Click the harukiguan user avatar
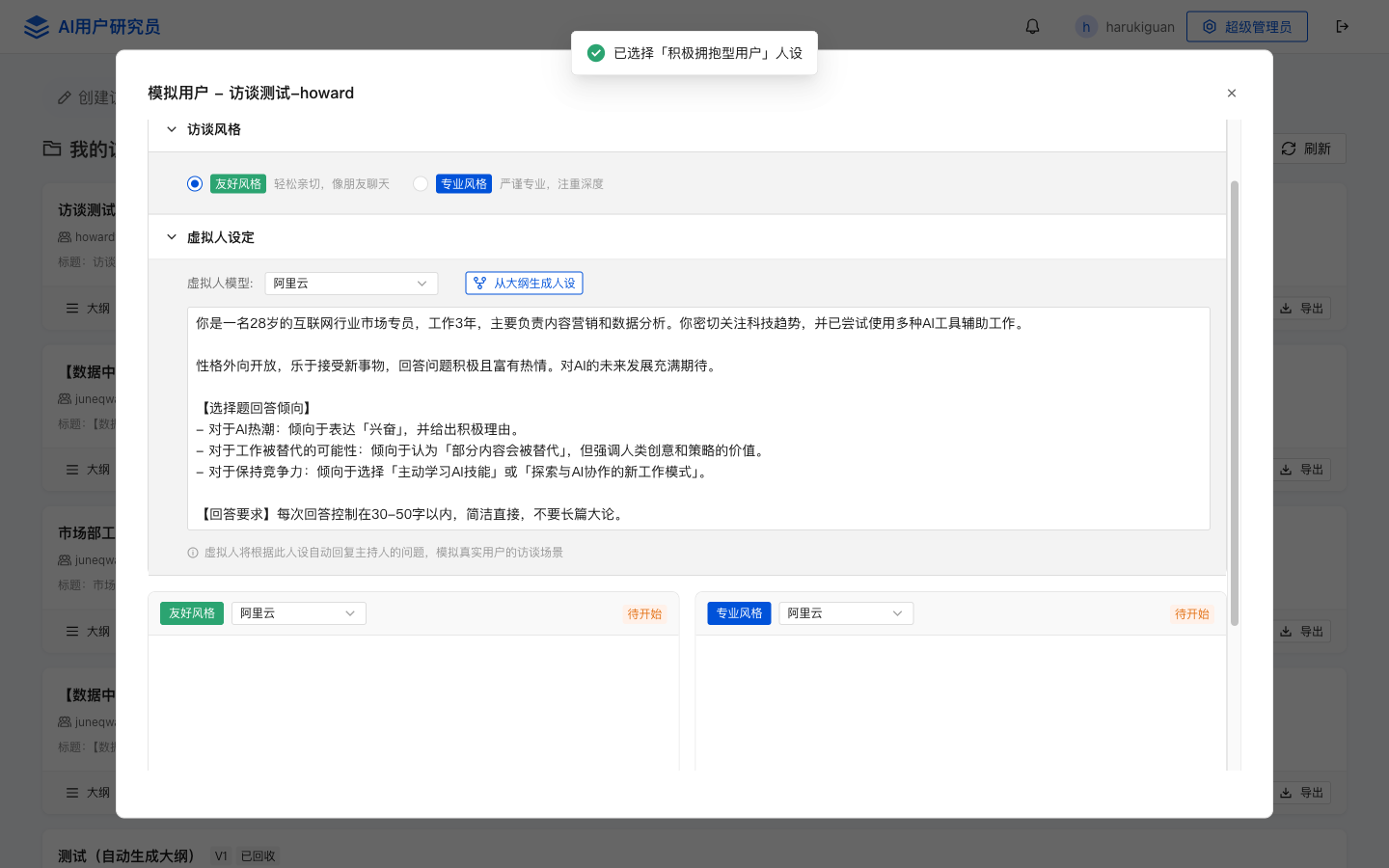1389x868 pixels. pos(1086,27)
